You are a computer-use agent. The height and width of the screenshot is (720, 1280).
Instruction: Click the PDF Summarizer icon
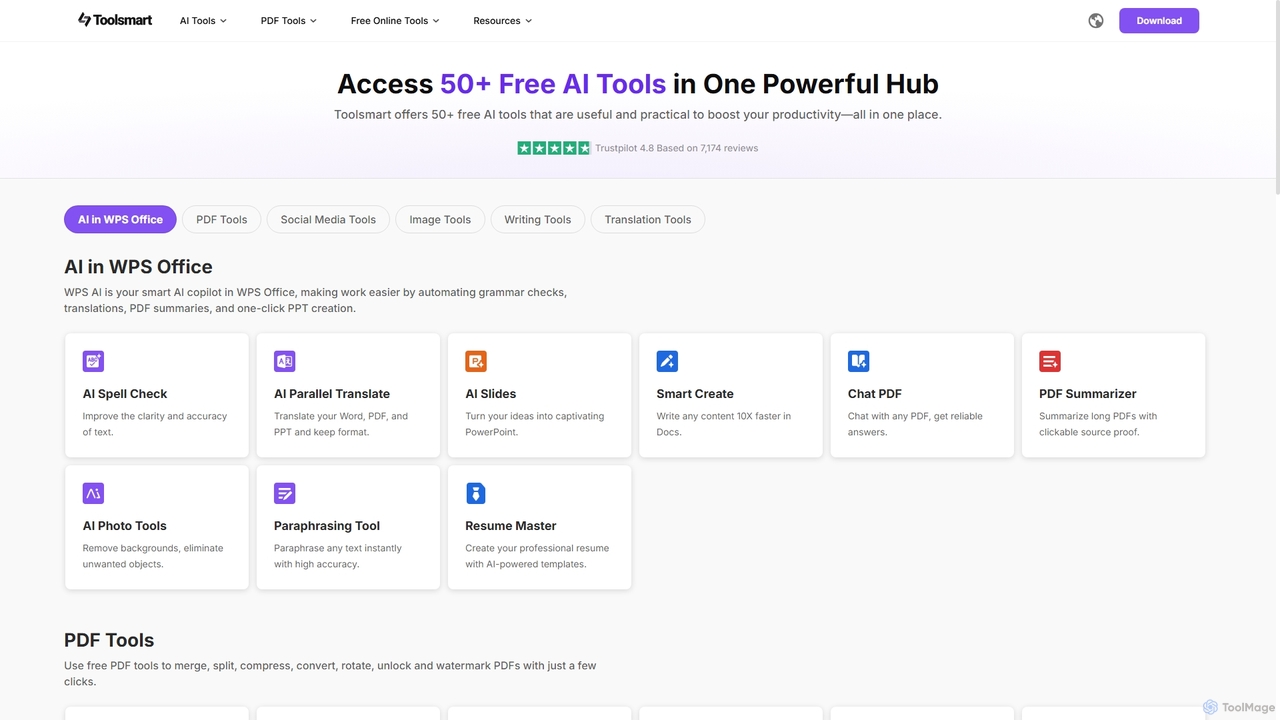(1050, 361)
